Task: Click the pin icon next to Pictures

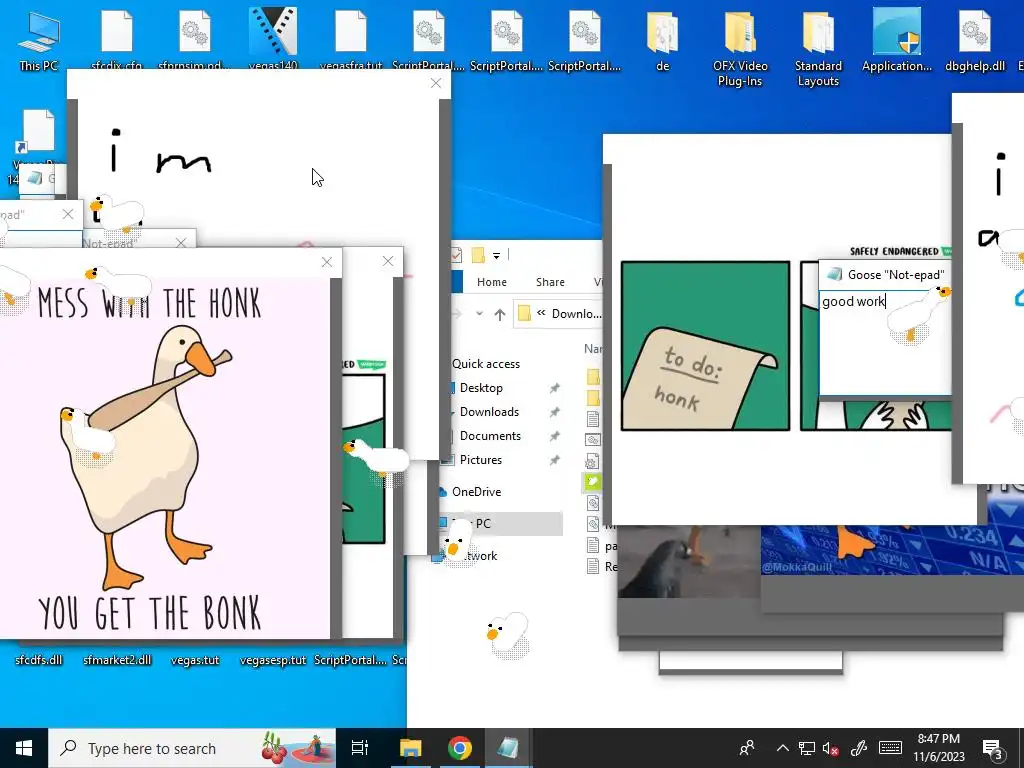Action: (554, 460)
